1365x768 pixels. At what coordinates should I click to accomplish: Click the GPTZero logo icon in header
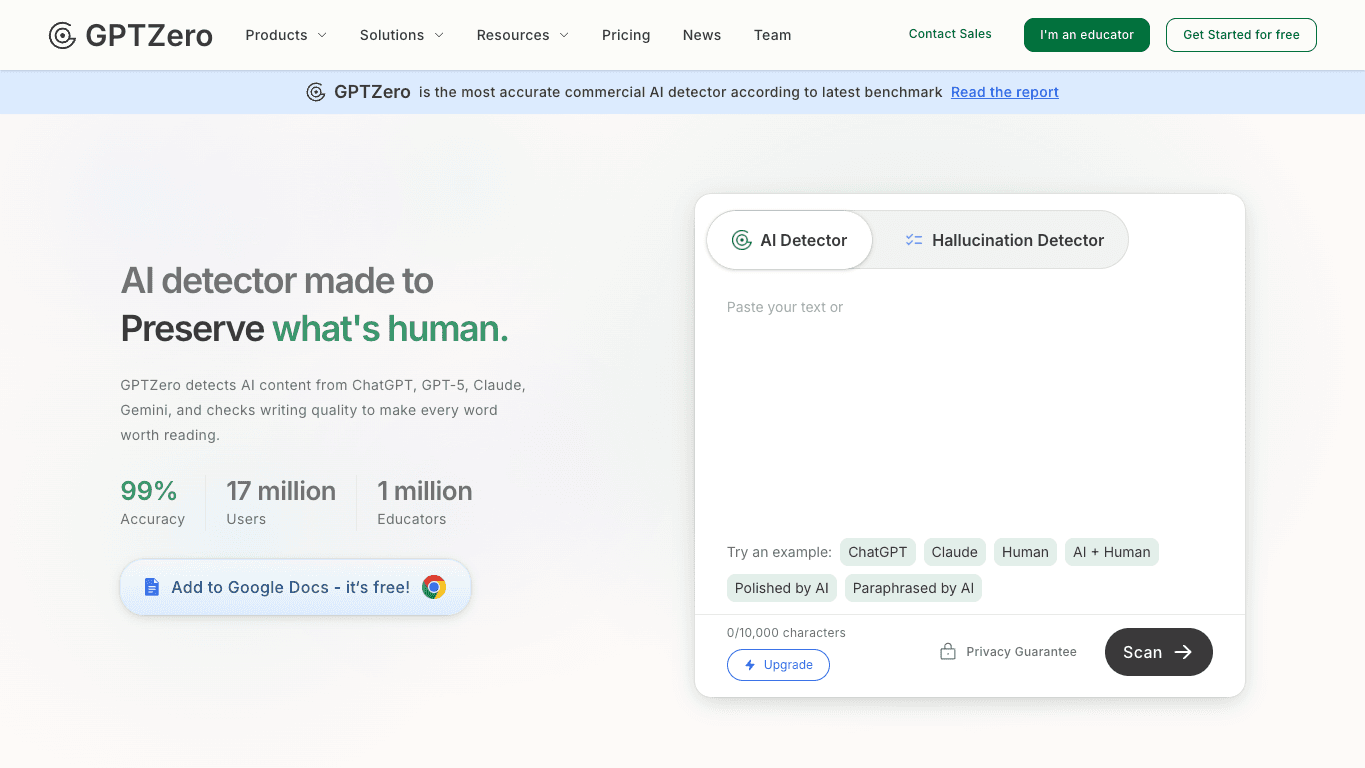[62, 36]
